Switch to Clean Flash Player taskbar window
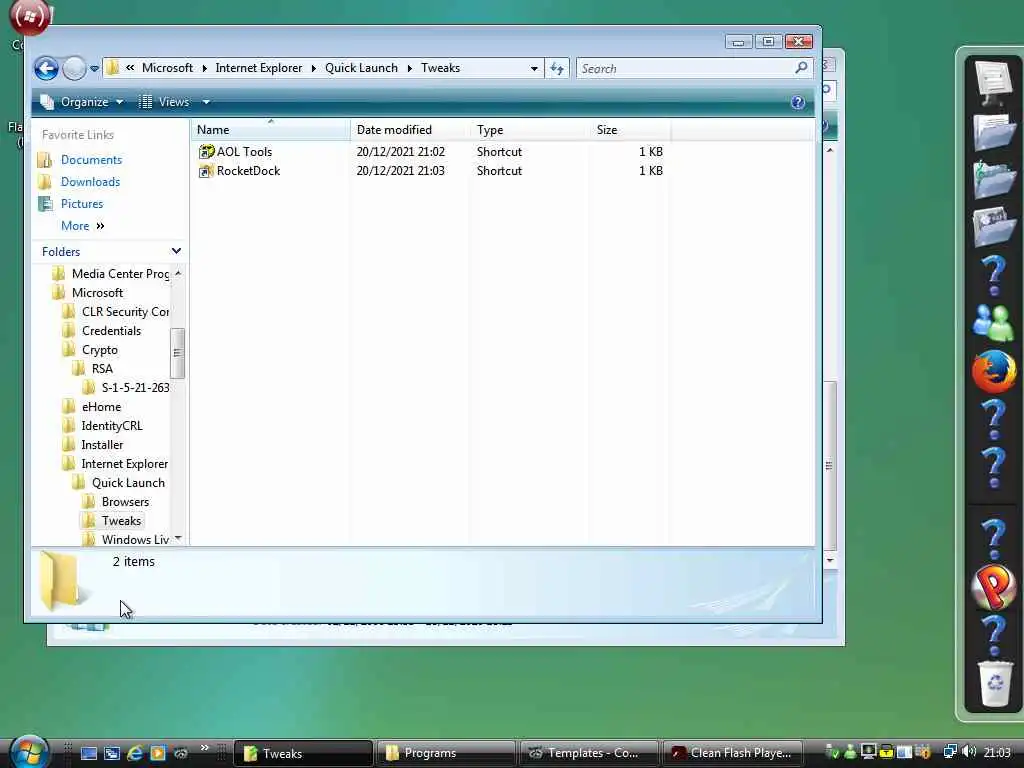 pyautogui.click(x=731, y=753)
